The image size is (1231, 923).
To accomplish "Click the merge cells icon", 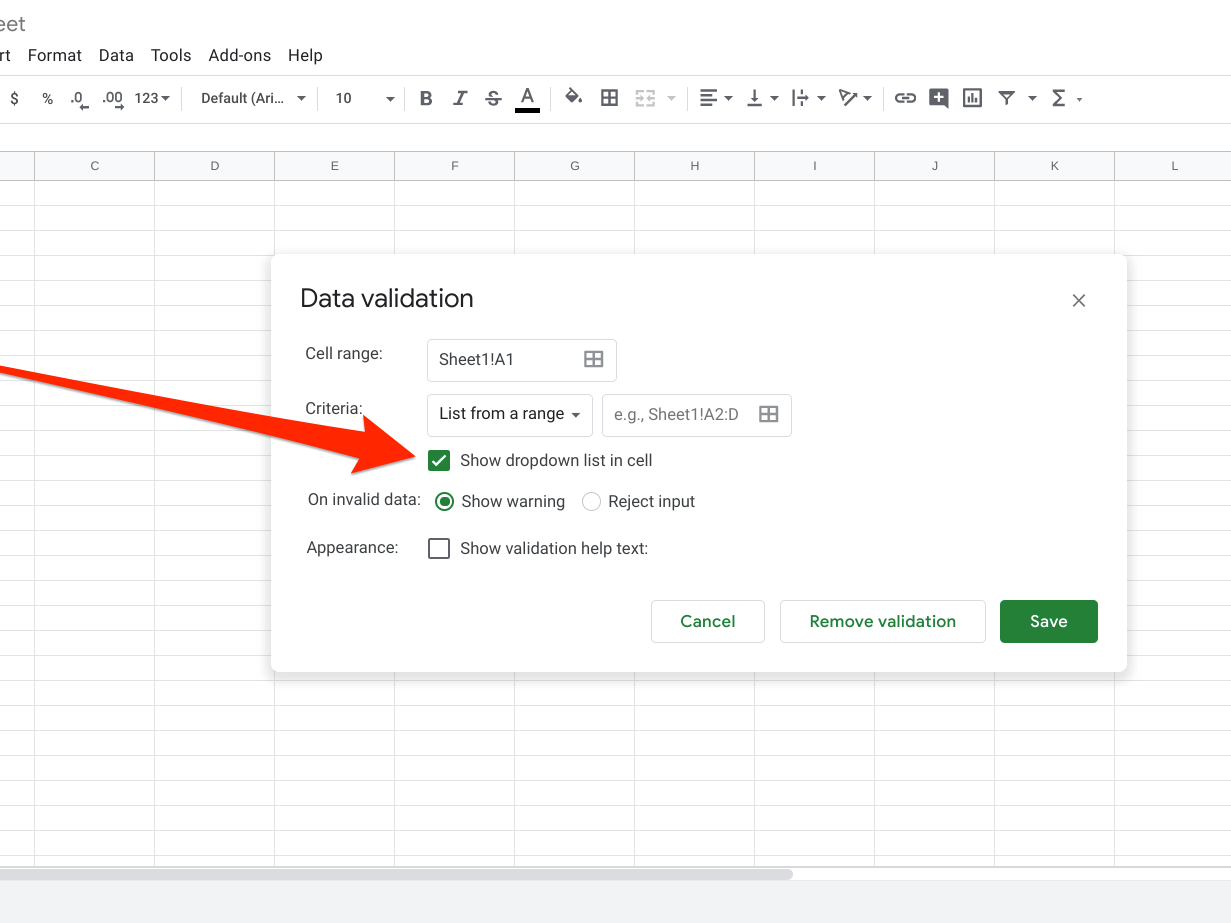I will coord(645,98).
